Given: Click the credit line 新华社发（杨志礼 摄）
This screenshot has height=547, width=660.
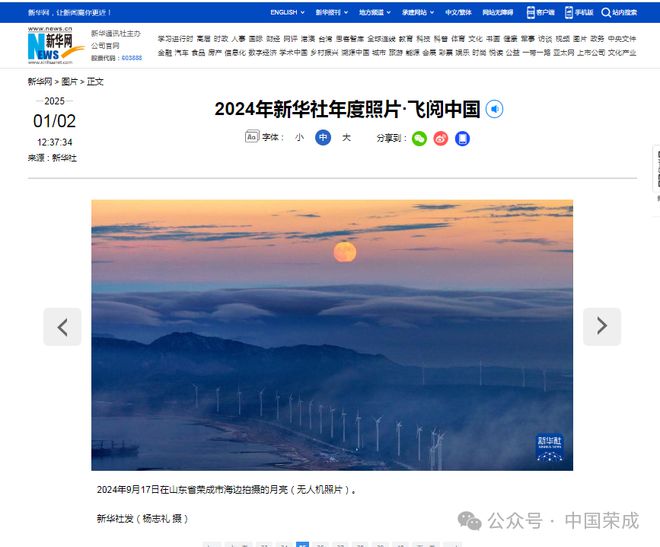Looking at the screenshot, I should click(x=142, y=518).
